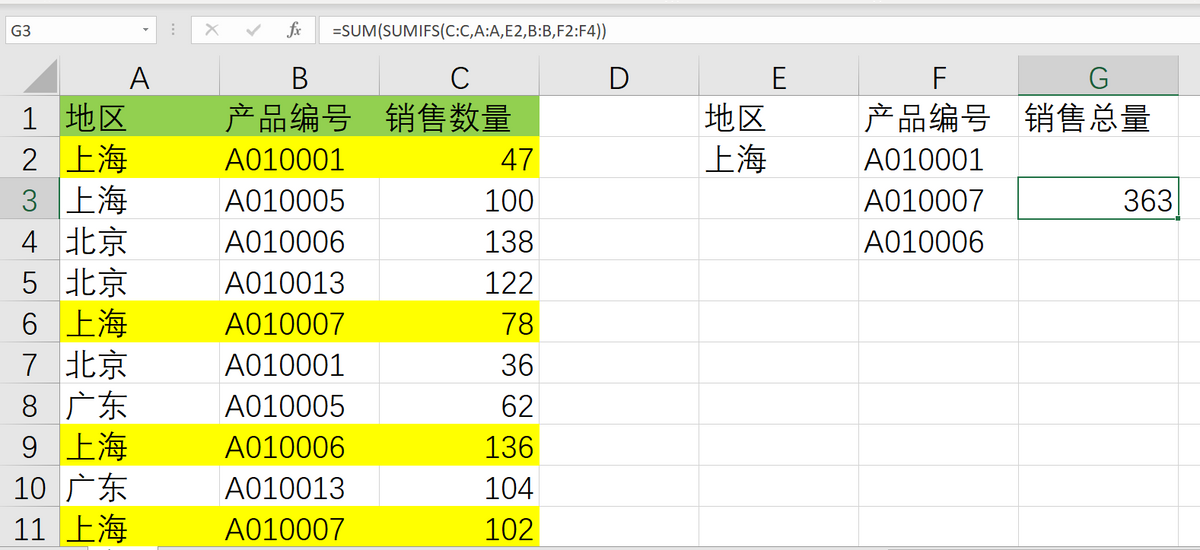
Task: Select column G header
Action: pos(1098,76)
